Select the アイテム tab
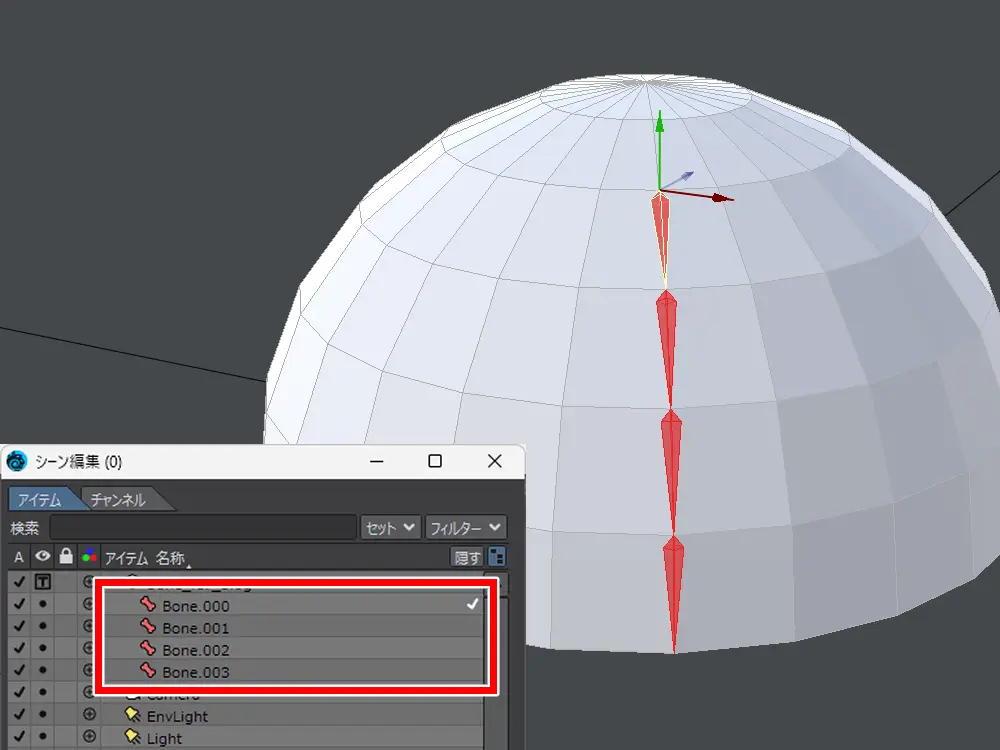 point(40,499)
